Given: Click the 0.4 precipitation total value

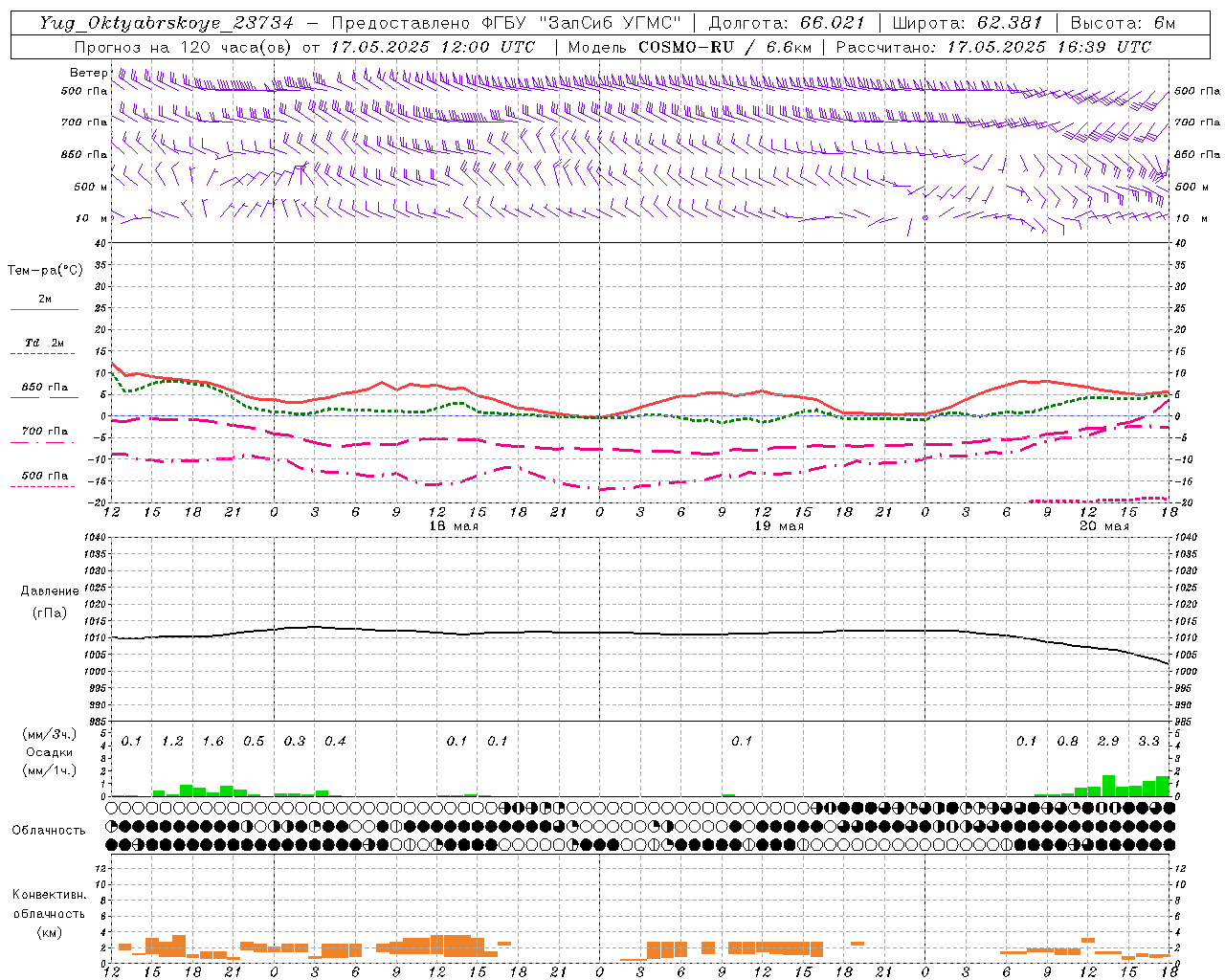Looking at the screenshot, I should [x=335, y=742].
